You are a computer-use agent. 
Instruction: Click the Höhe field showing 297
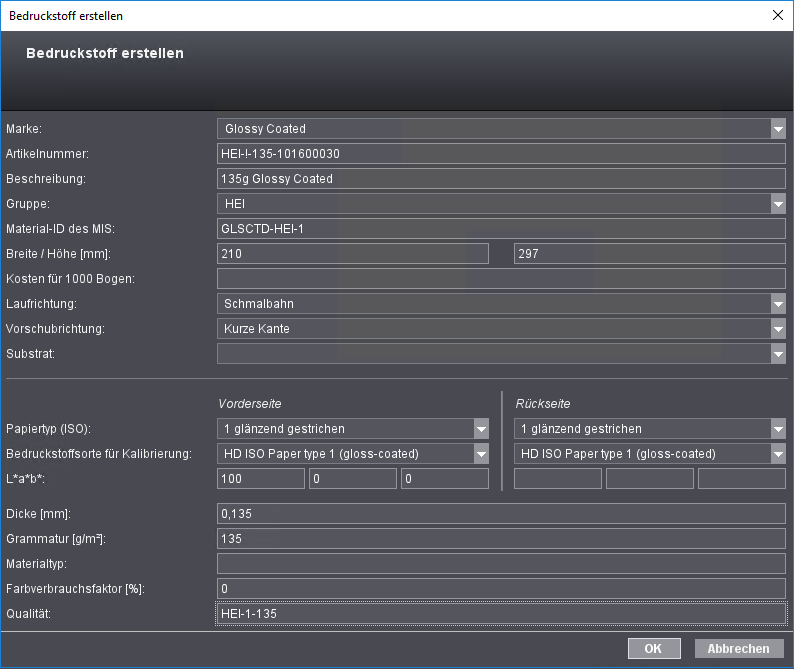tap(650, 254)
